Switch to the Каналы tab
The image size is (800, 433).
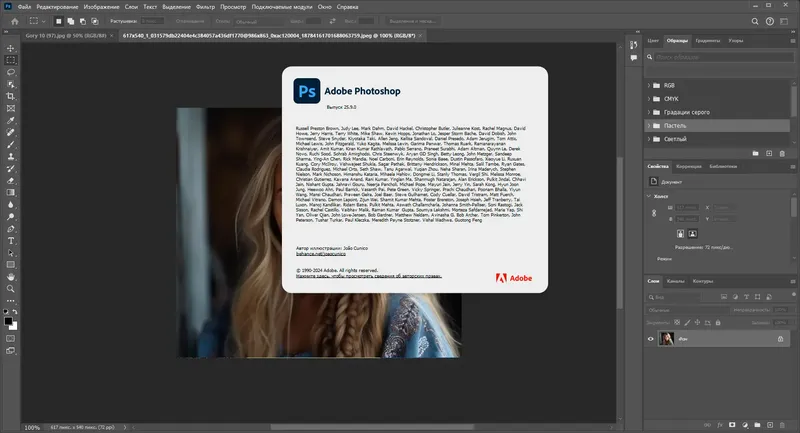point(676,281)
